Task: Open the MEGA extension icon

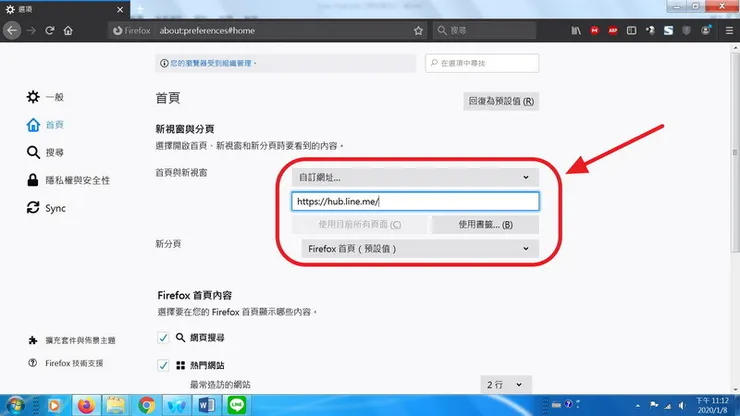Action: [x=594, y=31]
